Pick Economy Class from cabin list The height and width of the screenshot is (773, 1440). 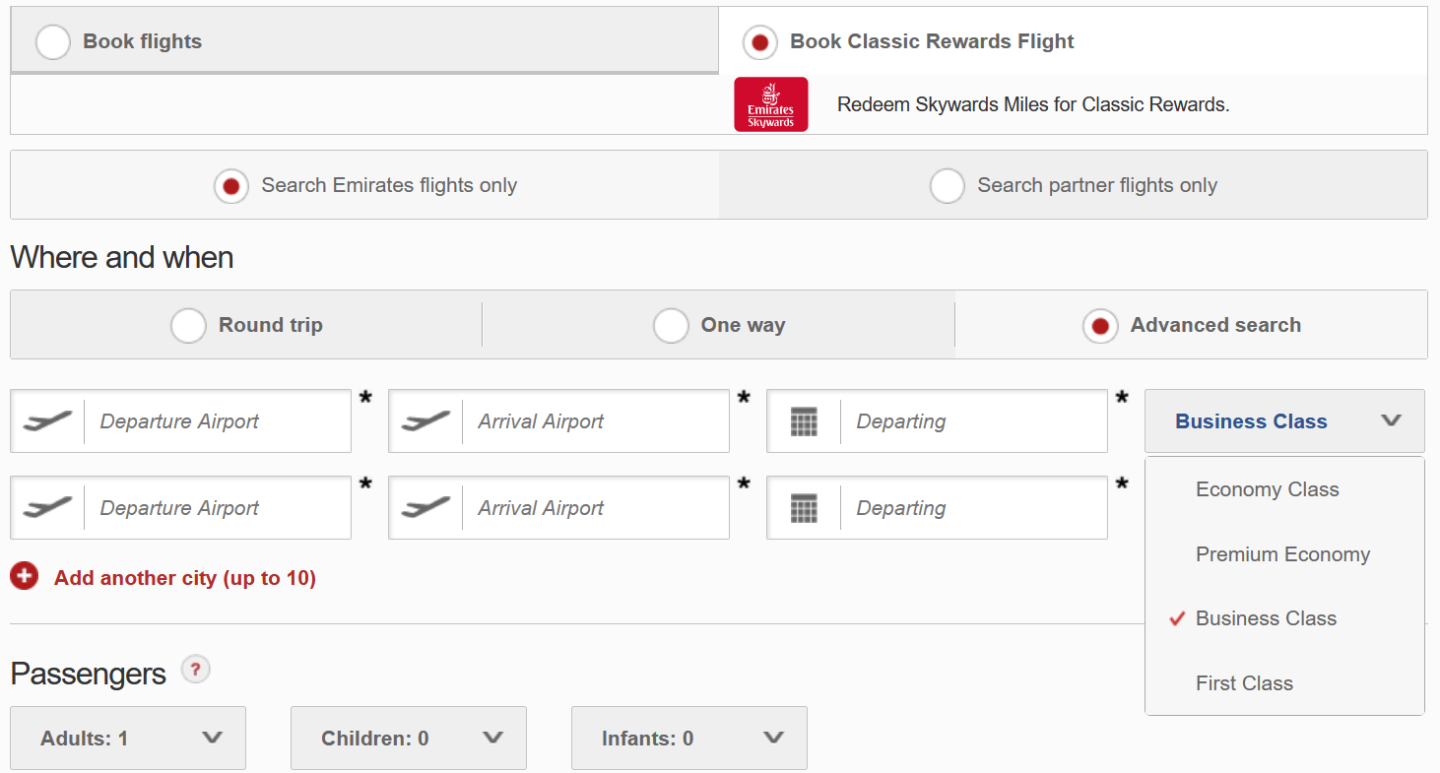[1266, 489]
